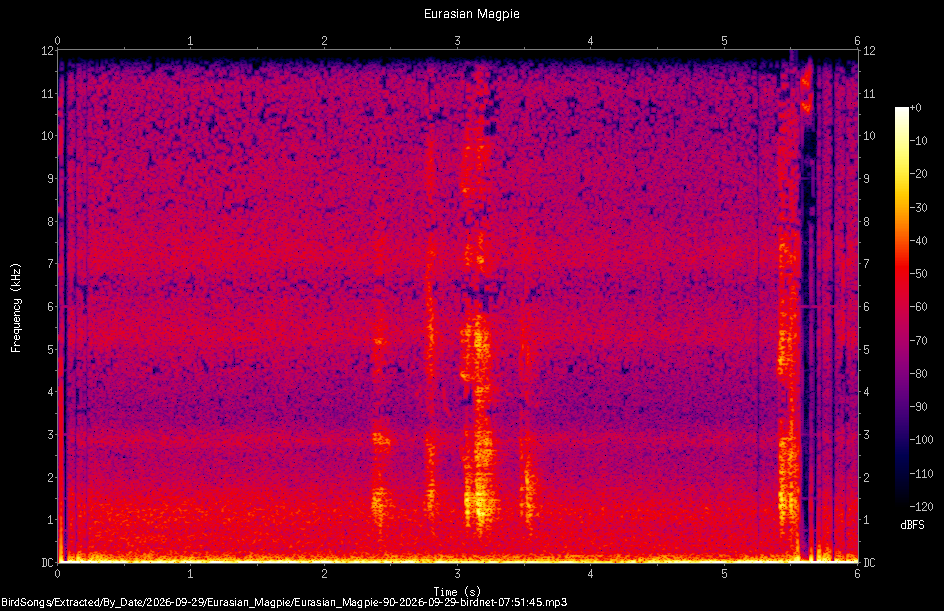Click the "9" tick on right frequency axis

tap(866, 179)
